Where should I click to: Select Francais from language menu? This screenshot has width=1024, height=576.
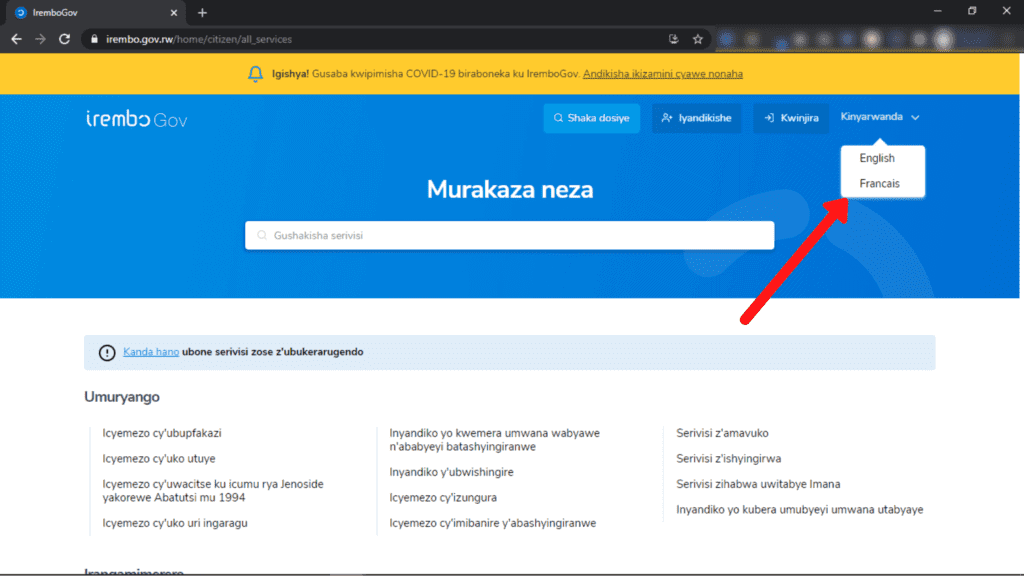879,184
